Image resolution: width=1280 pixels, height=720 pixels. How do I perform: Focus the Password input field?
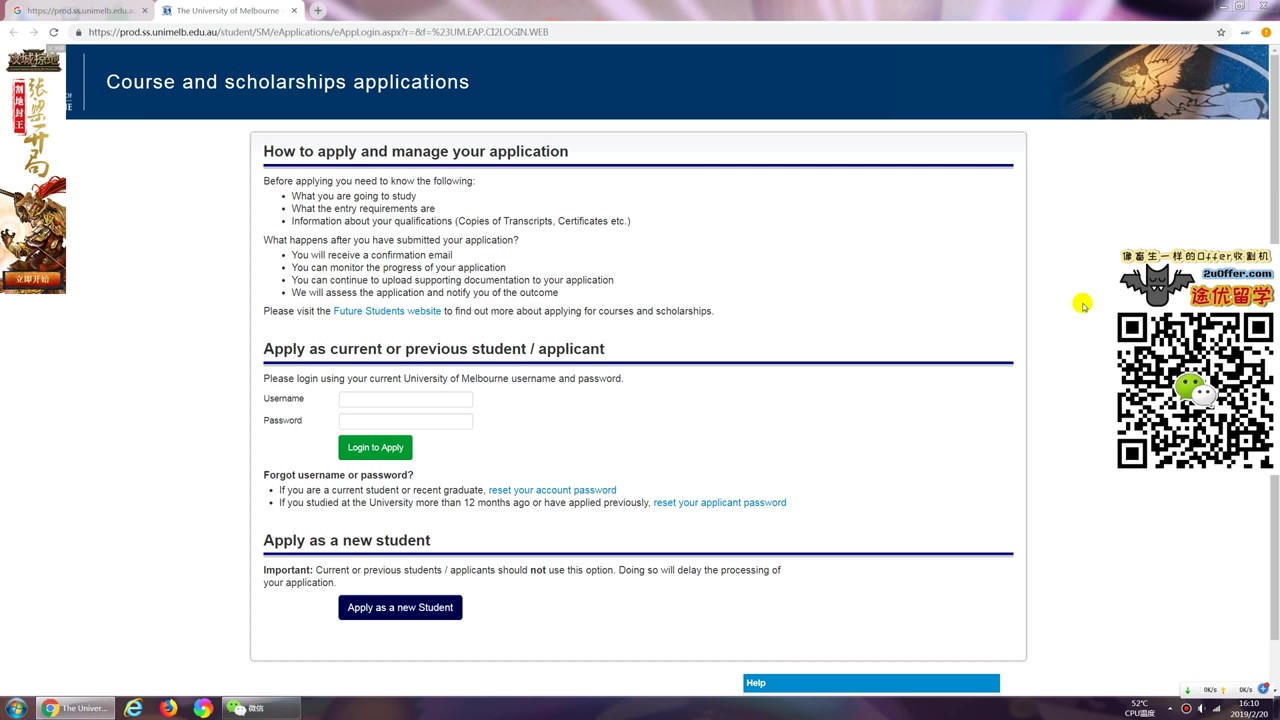click(x=405, y=421)
